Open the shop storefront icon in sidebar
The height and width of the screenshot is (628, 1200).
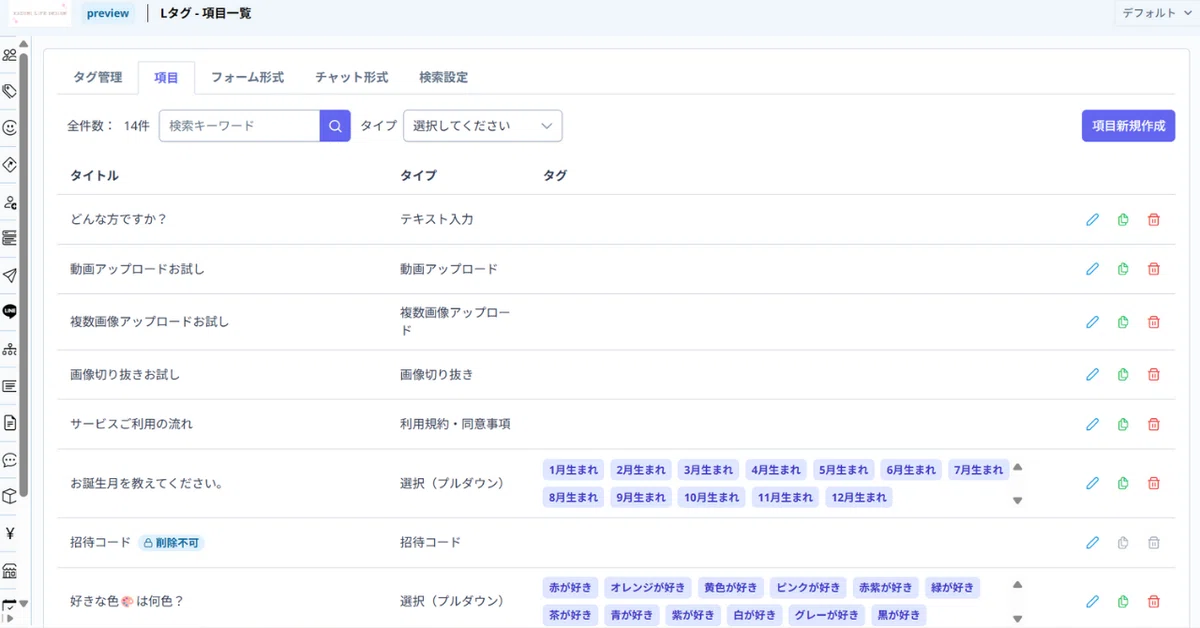click(x=10, y=571)
